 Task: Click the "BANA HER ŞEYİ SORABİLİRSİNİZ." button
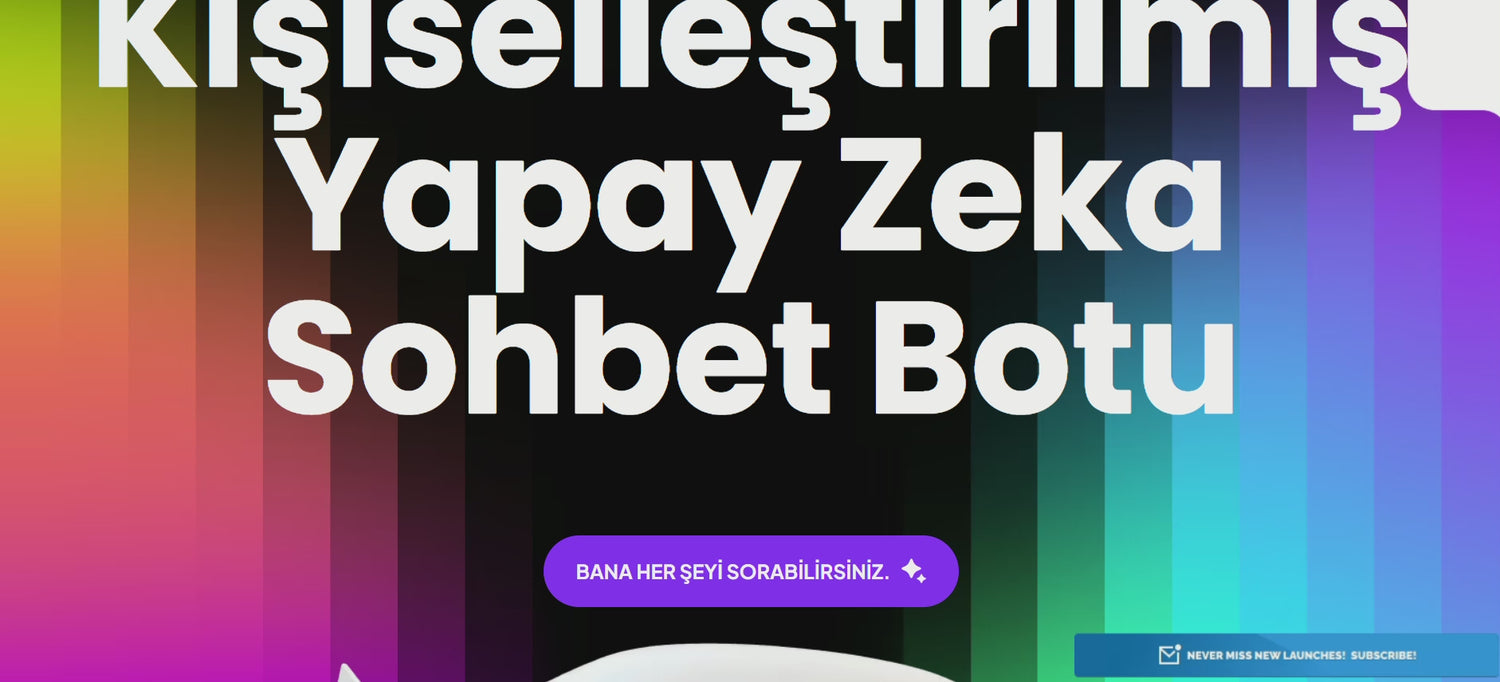751,571
